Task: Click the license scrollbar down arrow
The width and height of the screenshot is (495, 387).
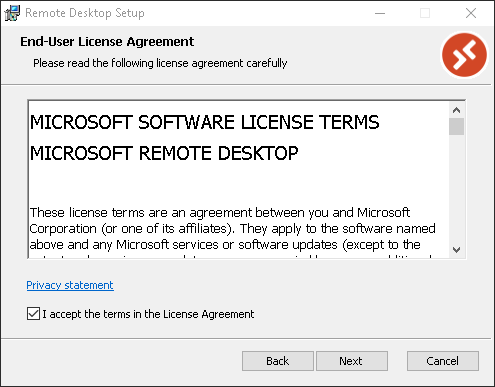Action: [x=456, y=249]
